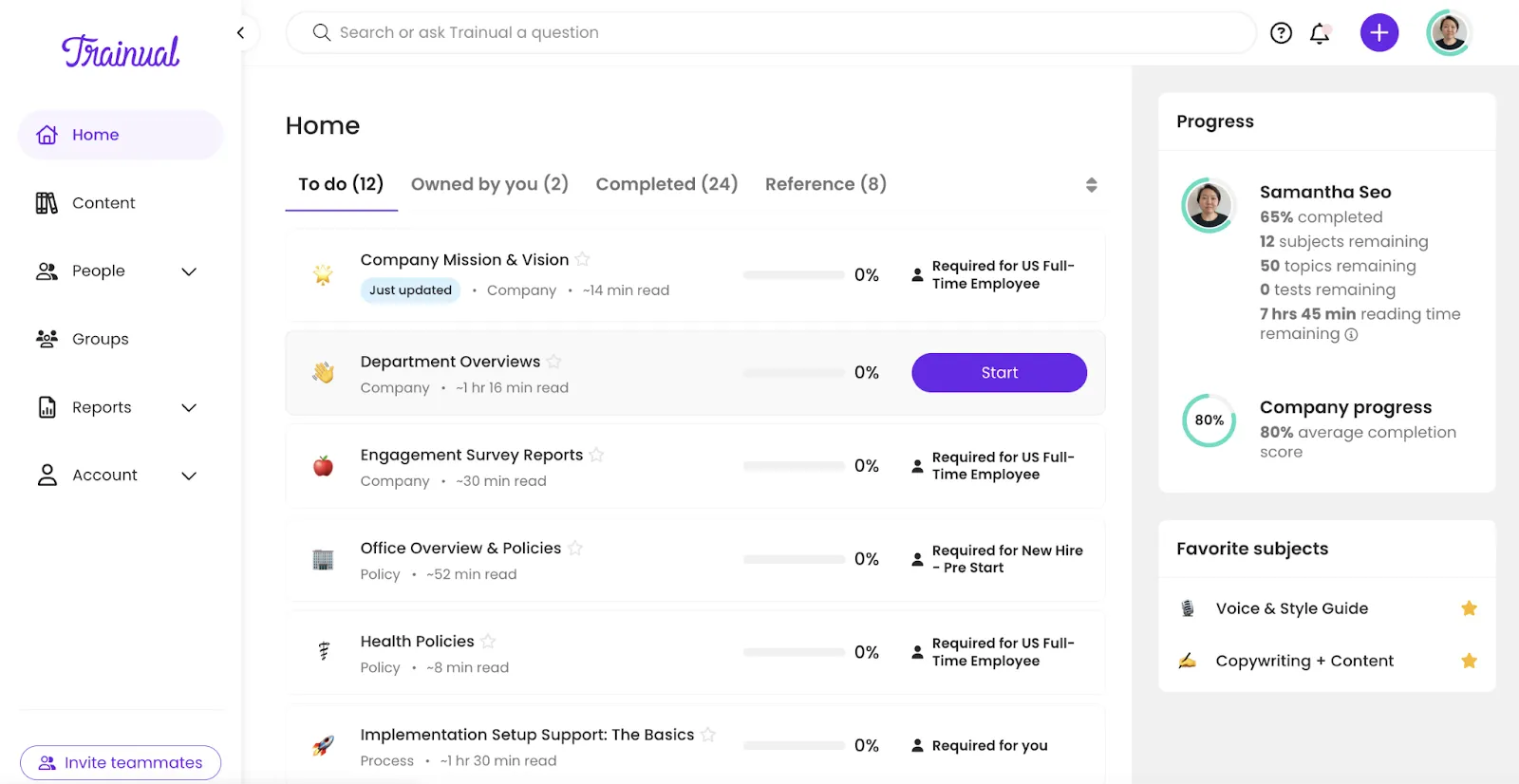The image size is (1519, 784).
Task: Open the sort dropdown arrows above the list
Action: (1092, 185)
